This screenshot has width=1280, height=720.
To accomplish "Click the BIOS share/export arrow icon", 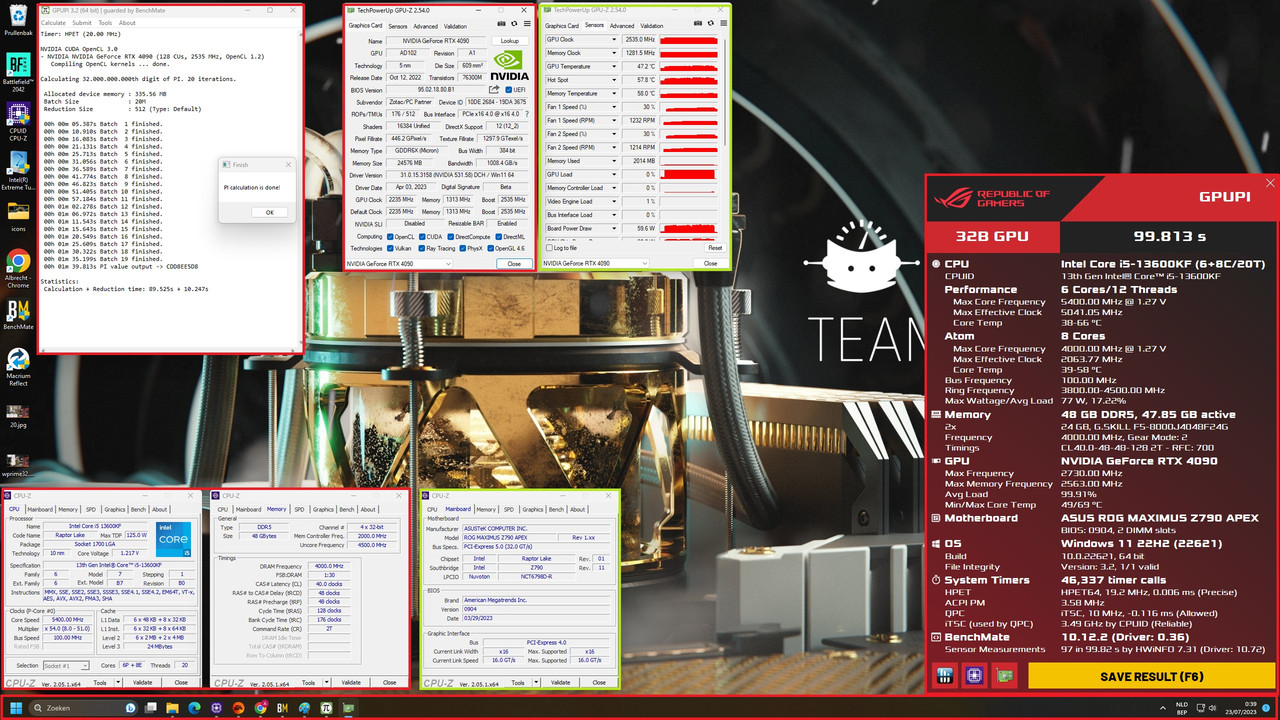I will tap(494, 89).
